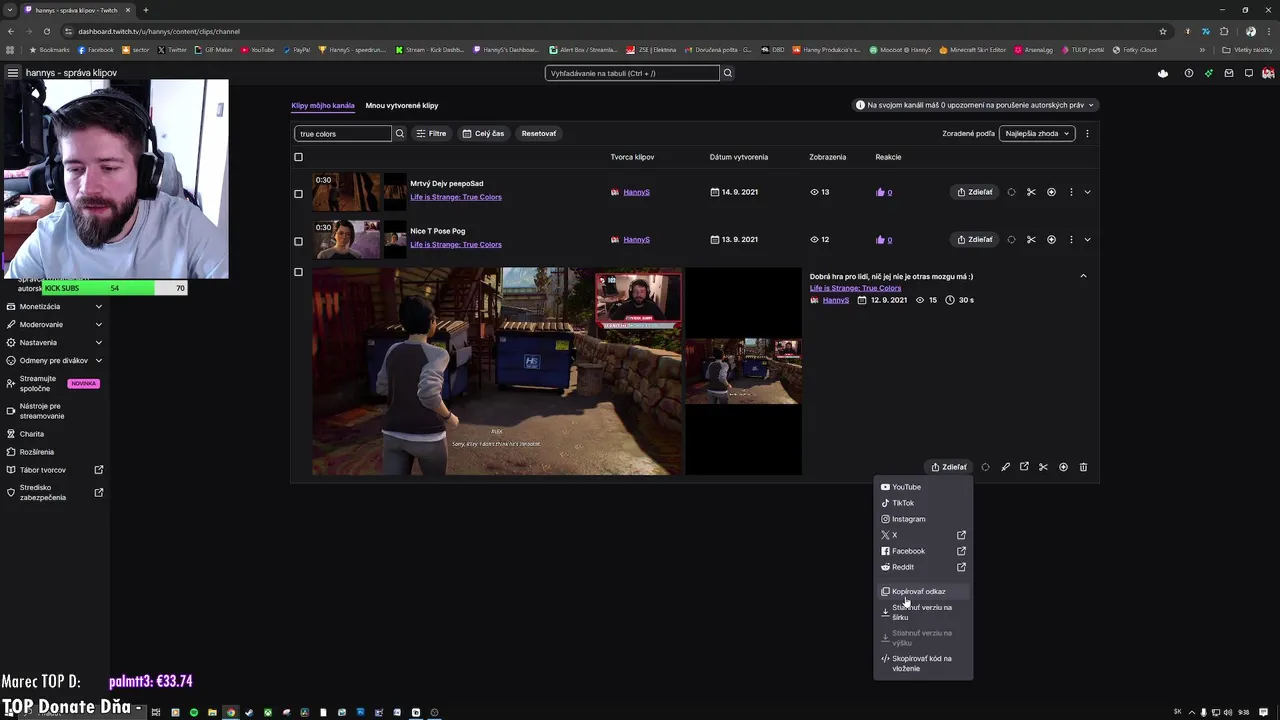This screenshot has width=1280, height=720.
Task: Choose Facebook in the share menu
Action: point(923,551)
